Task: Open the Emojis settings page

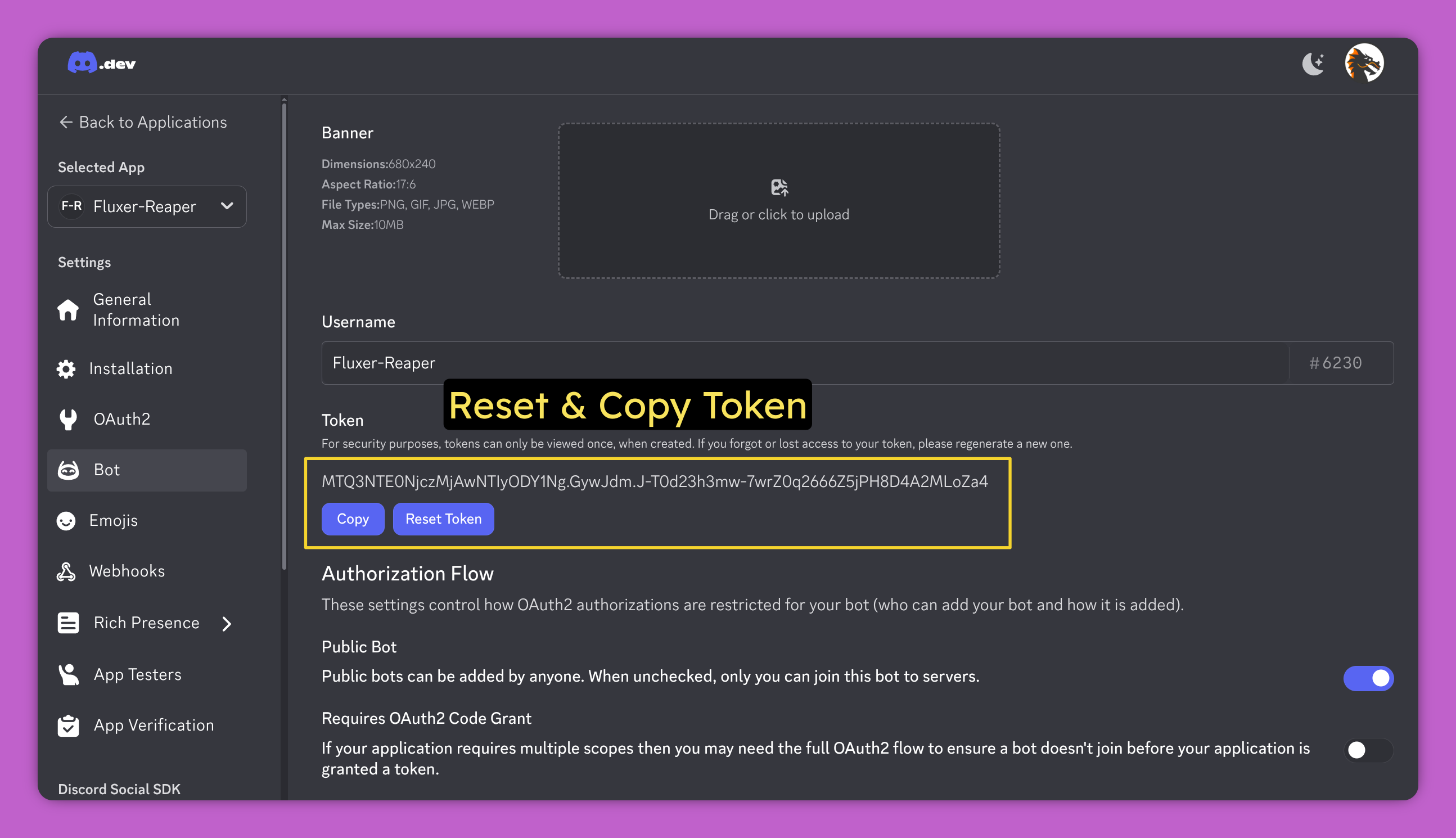Action: pos(147,521)
